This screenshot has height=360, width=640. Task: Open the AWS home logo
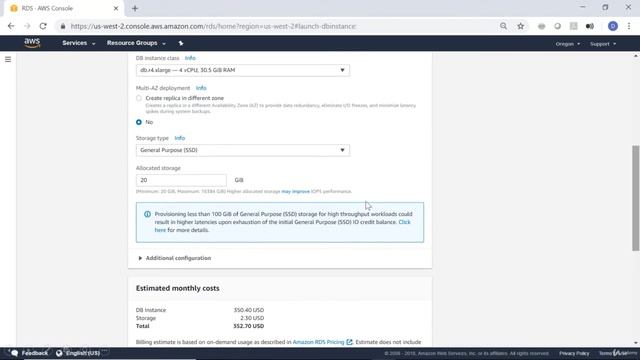(32, 43)
